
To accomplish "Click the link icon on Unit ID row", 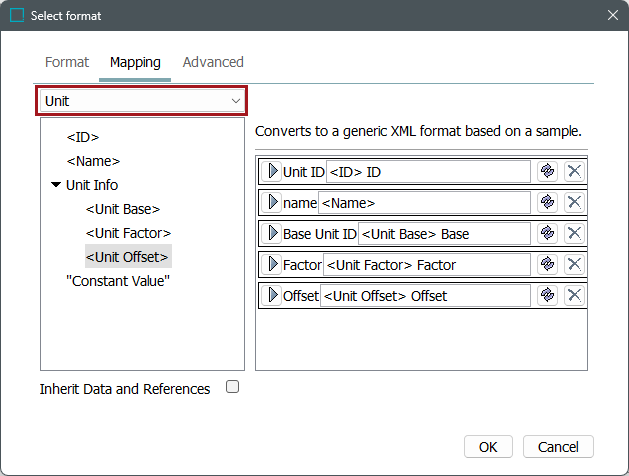I will 547,171.
